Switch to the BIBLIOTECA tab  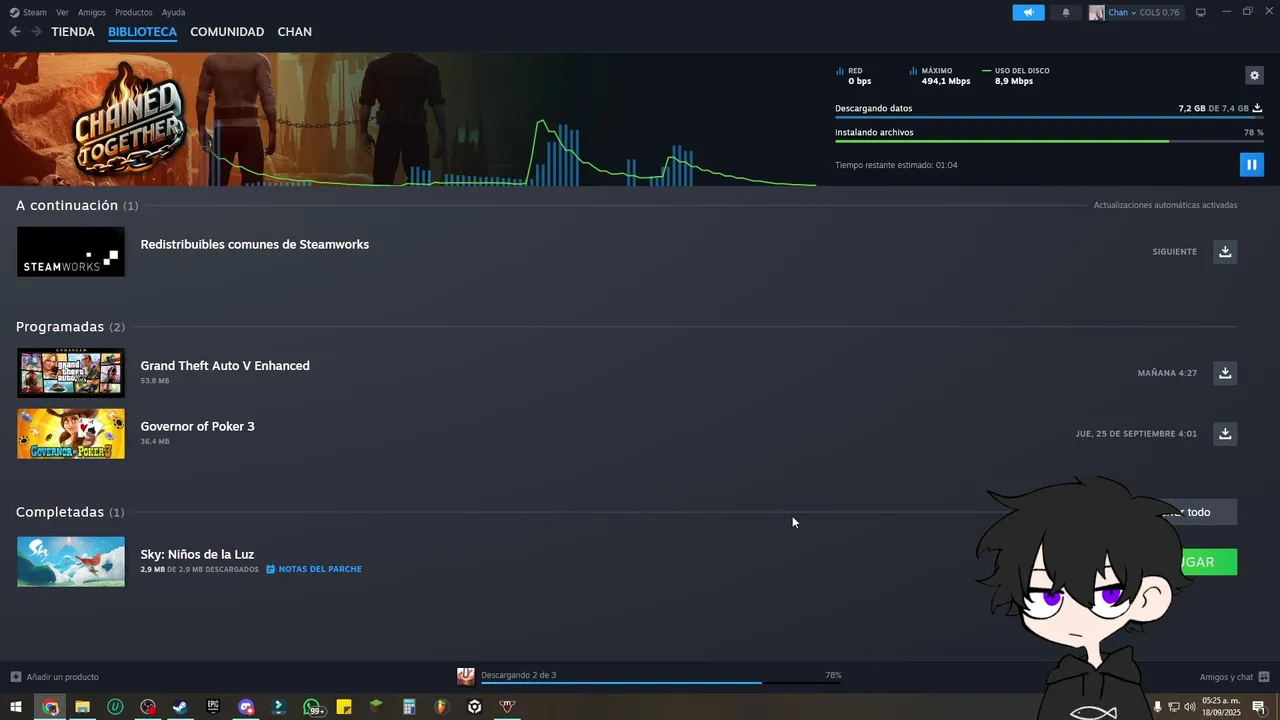[x=142, y=32]
